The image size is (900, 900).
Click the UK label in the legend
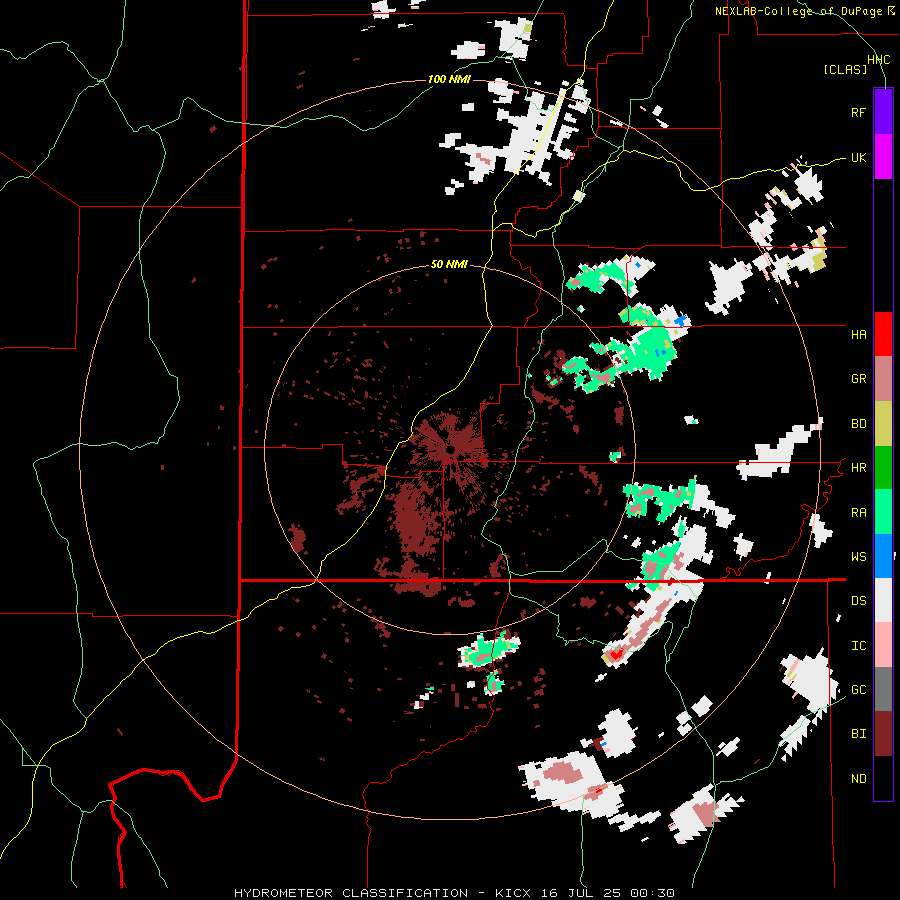click(x=858, y=157)
